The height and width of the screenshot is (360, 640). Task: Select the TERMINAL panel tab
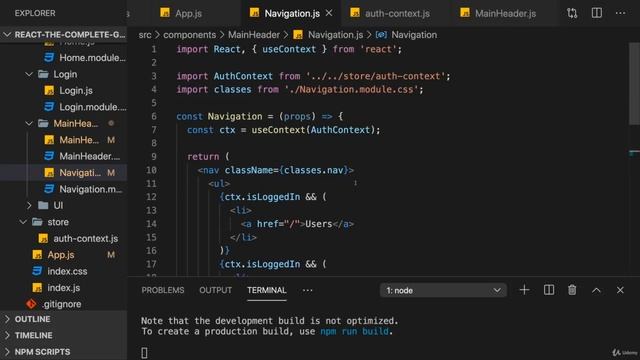coord(267,290)
